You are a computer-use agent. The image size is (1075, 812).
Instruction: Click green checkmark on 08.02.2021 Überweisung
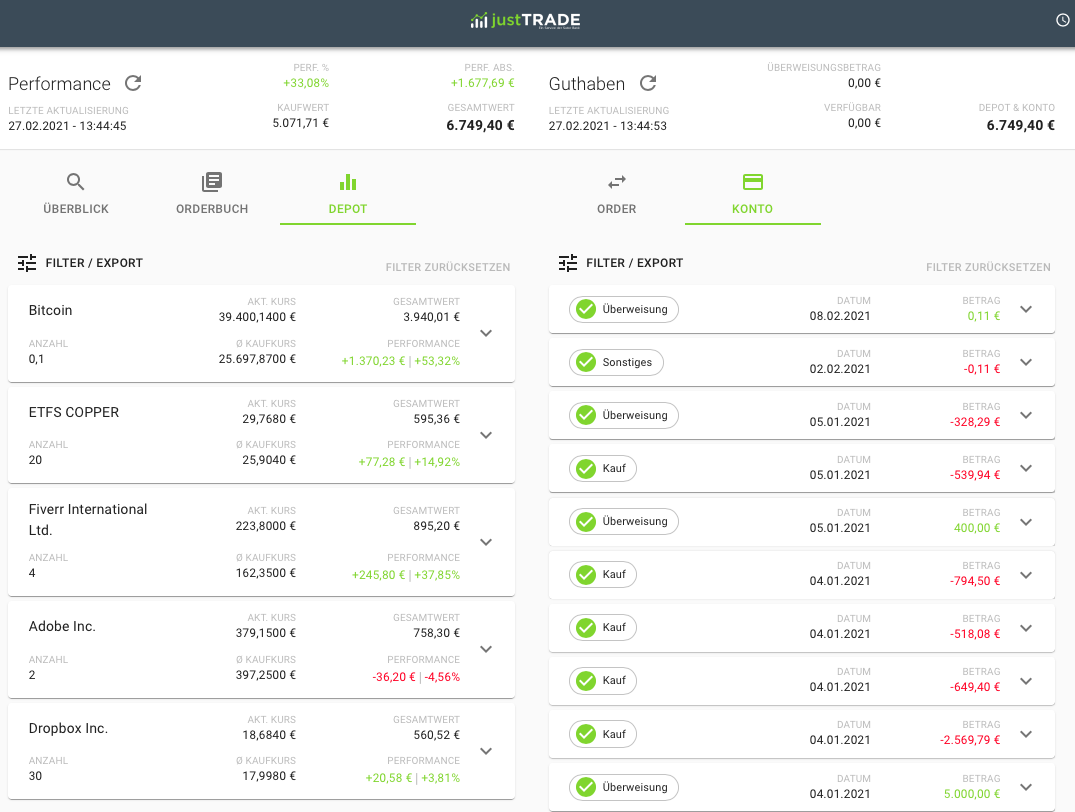click(x=586, y=309)
